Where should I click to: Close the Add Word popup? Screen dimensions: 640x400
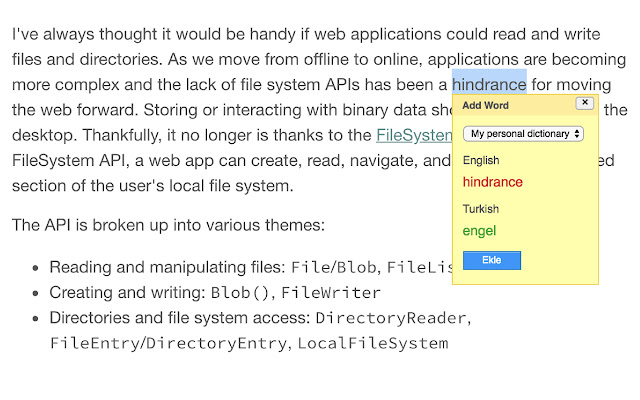(584, 103)
